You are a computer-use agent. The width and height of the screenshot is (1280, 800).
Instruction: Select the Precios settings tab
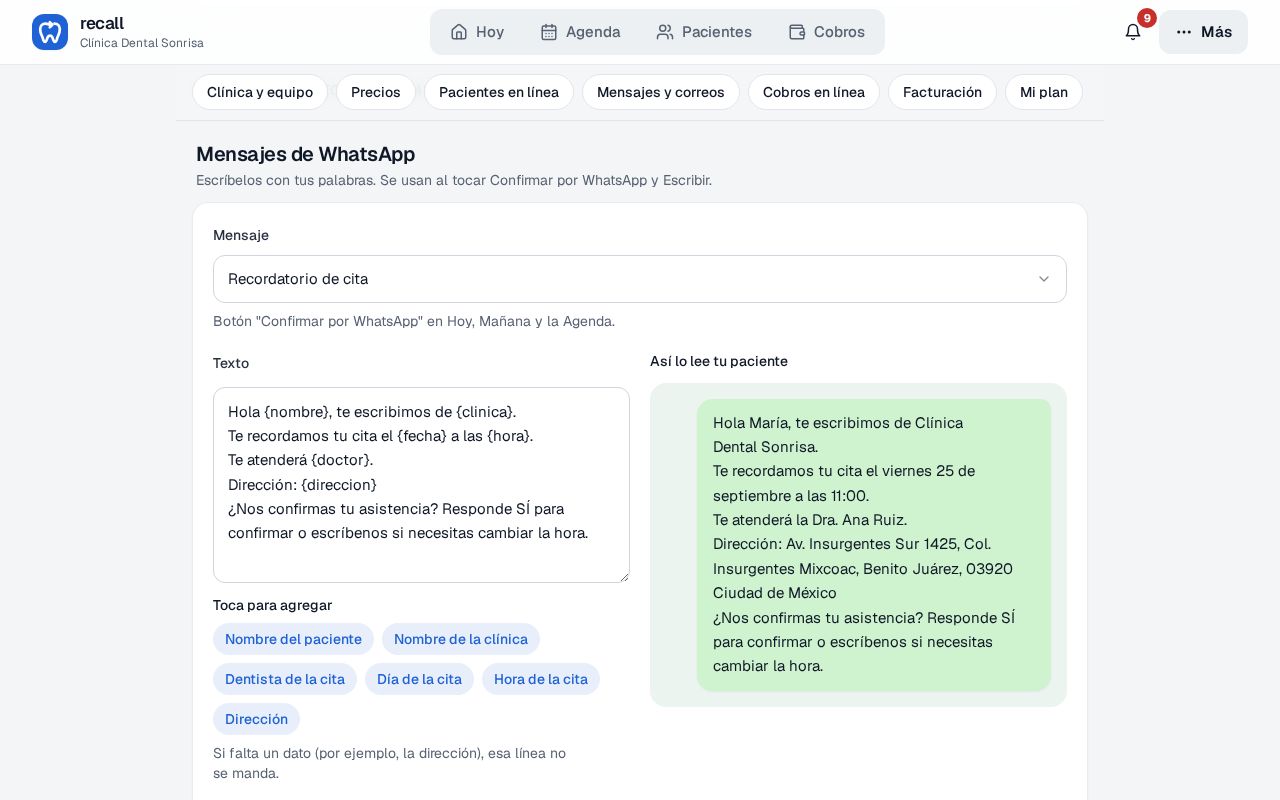click(x=376, y=92)
